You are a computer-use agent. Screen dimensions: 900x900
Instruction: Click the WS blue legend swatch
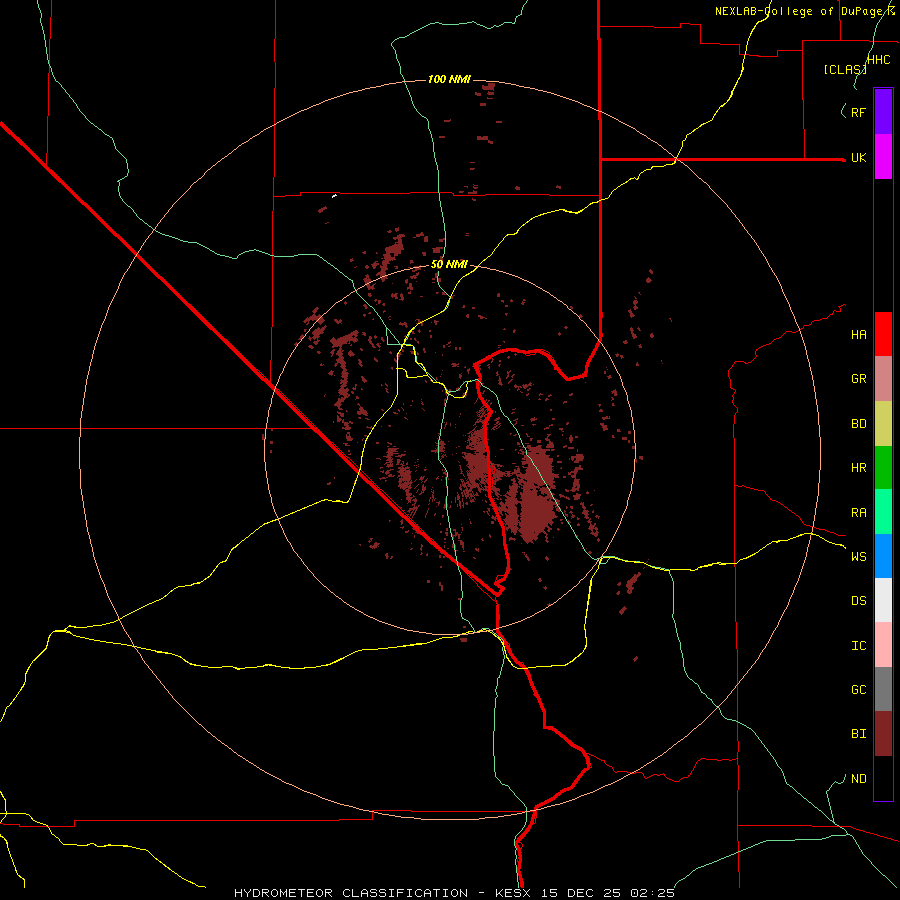click(x=883, y=556)
